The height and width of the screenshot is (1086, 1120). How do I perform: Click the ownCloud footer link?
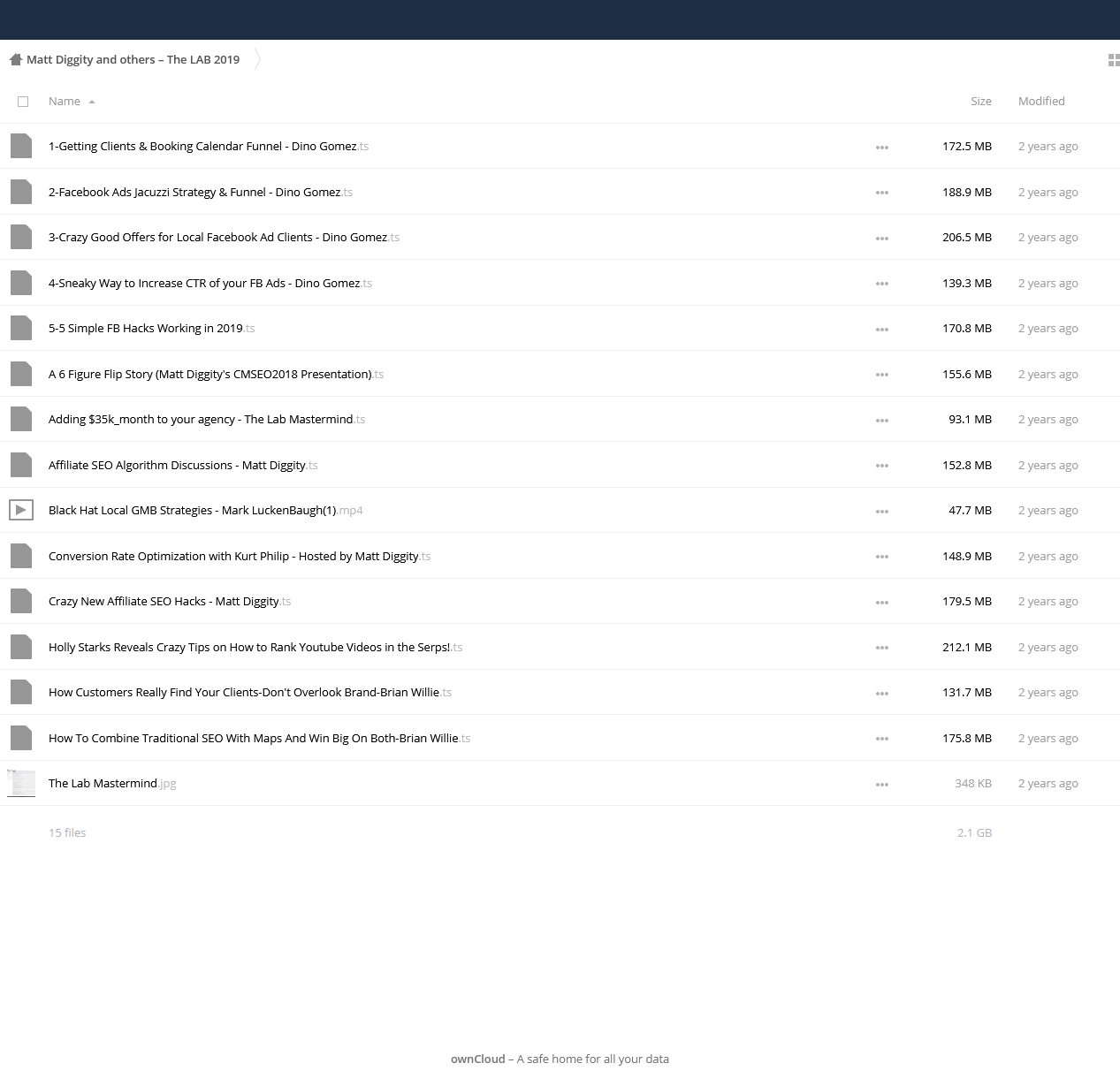point(478,1059)
